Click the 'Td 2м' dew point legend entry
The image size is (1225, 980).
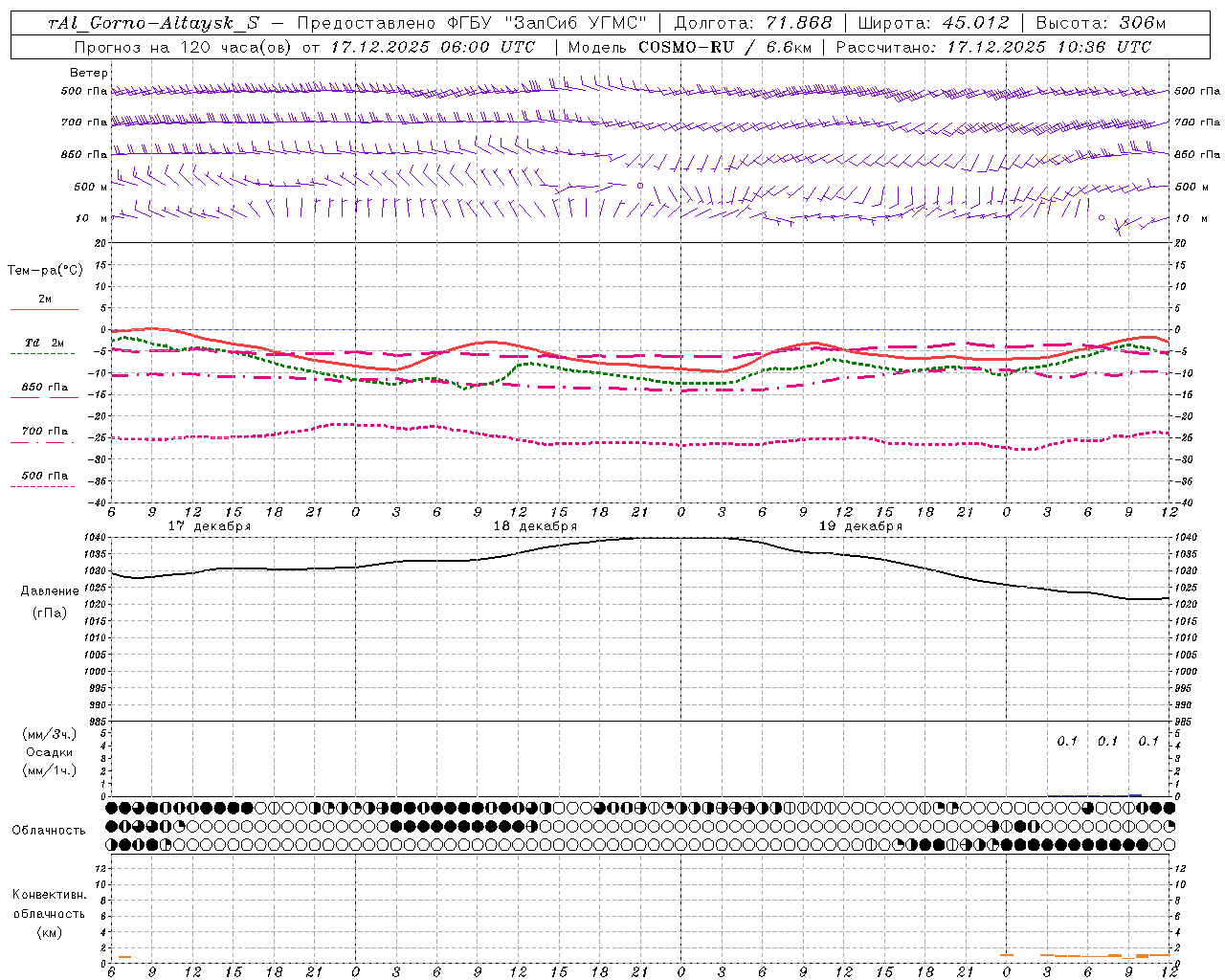click(x=45, y=343)
